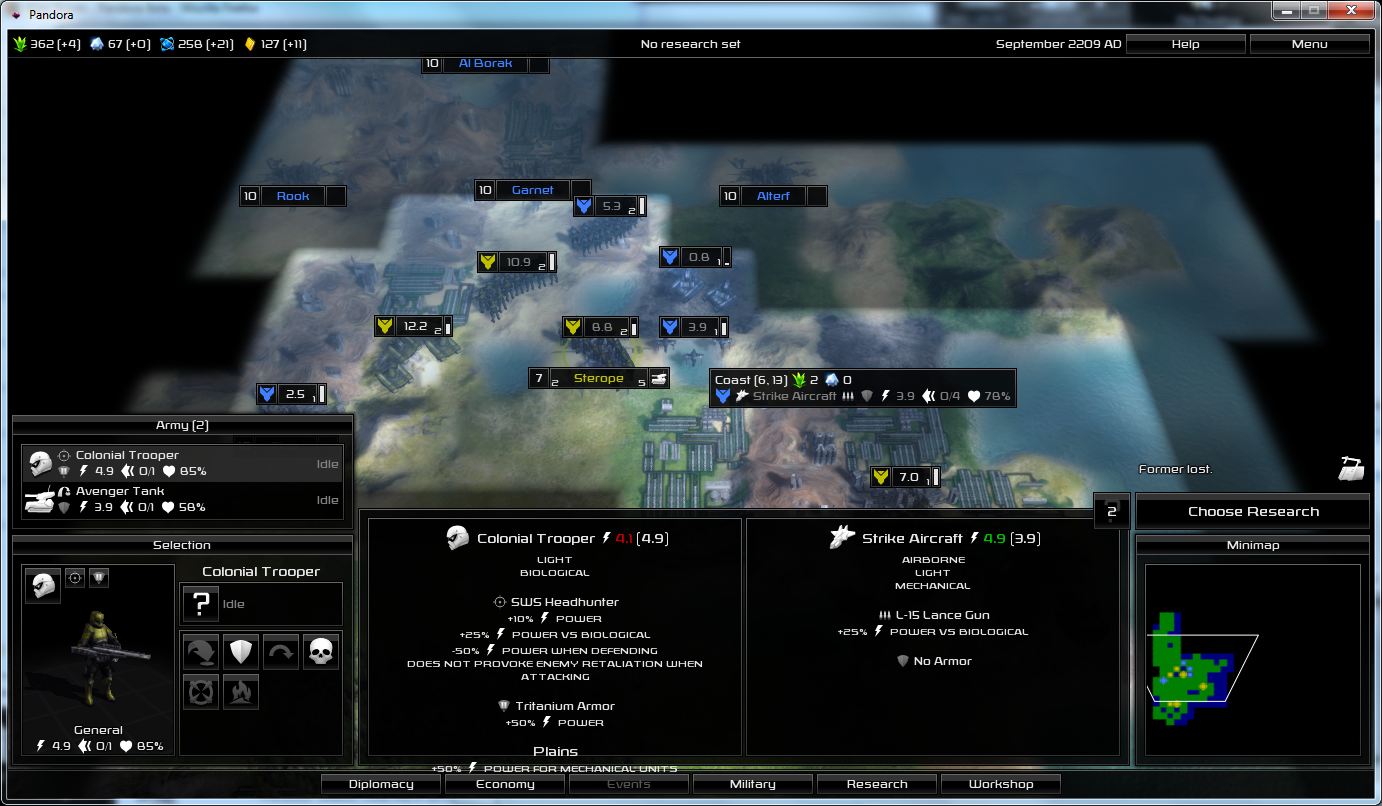Click the "Former lost." event message
This screenshot has width=1382, height=806.
(x=1175, y=469)
